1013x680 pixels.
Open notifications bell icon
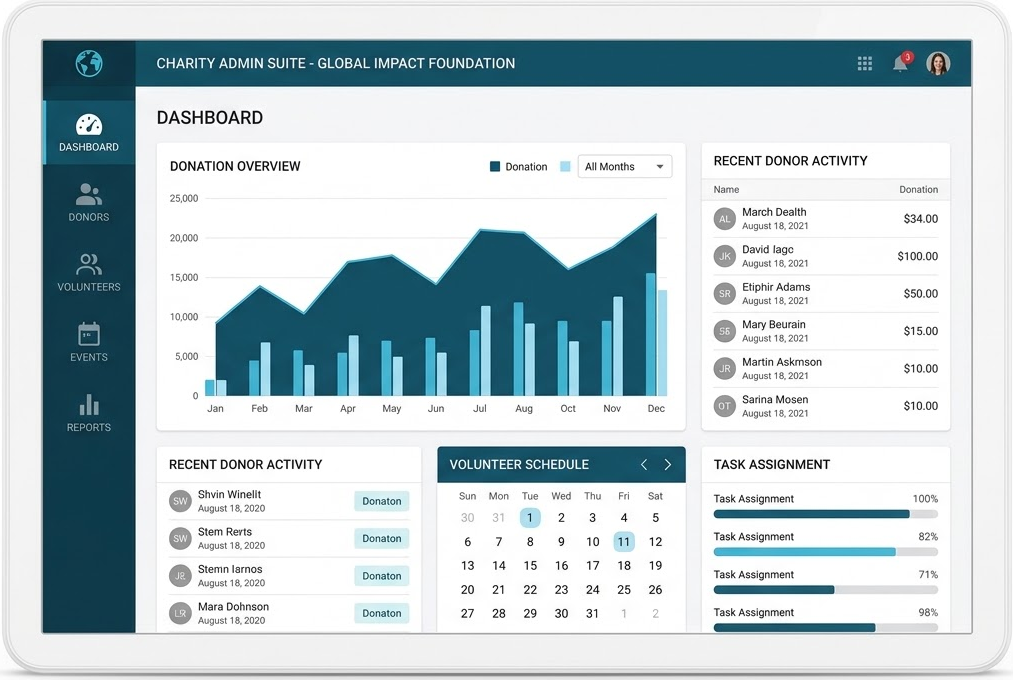click(x=901, y=63)
